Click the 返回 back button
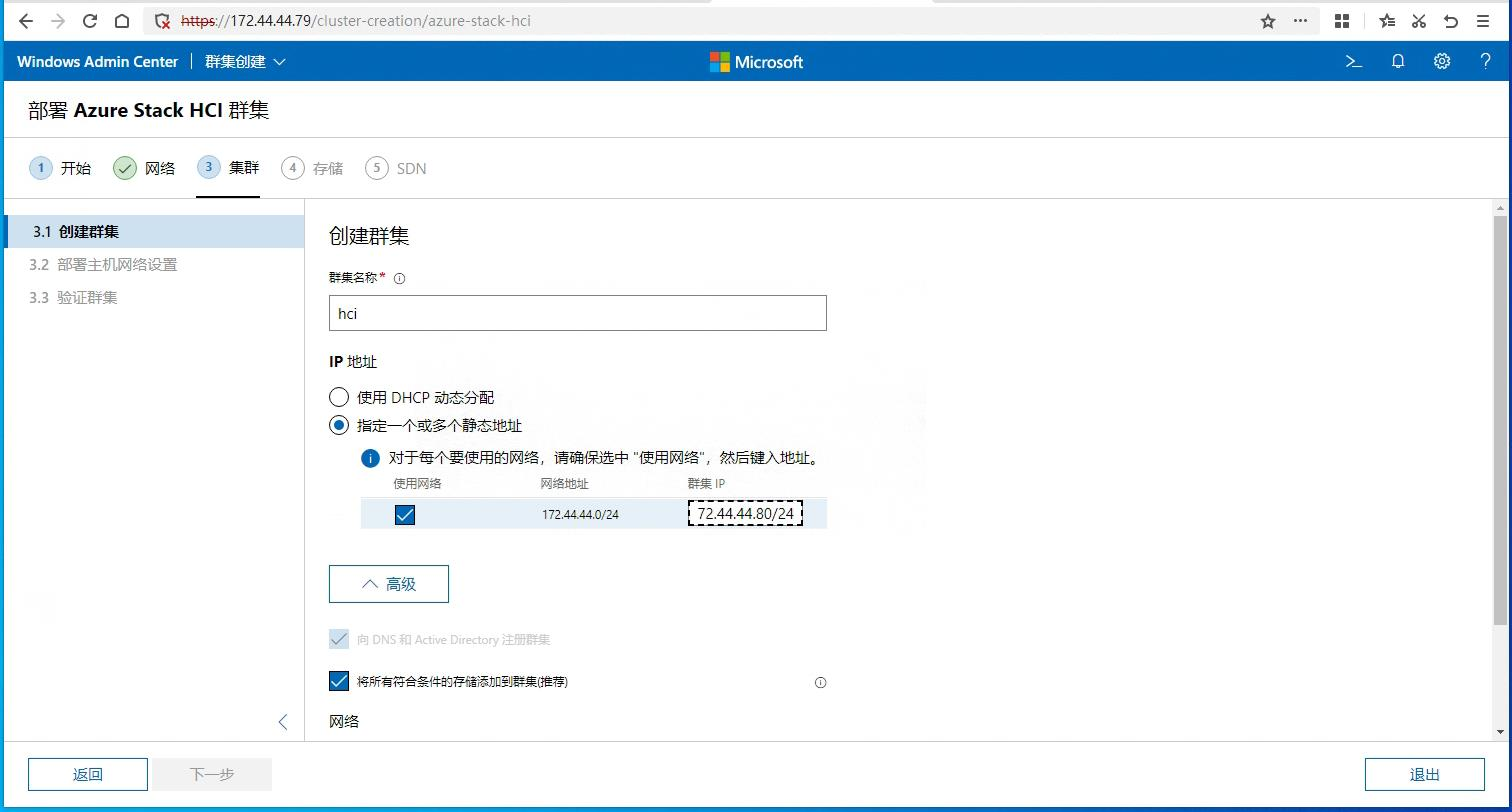 (x=88, y=774)
